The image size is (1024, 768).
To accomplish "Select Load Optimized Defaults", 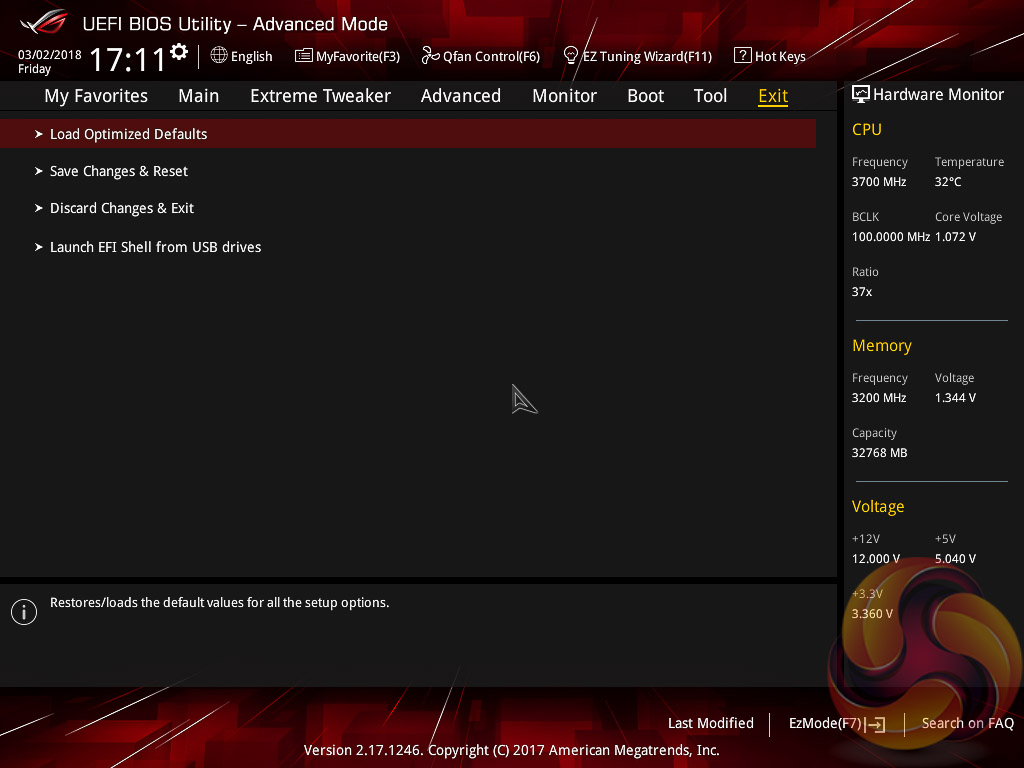I will pyautogui.click(x=408, y=134).
